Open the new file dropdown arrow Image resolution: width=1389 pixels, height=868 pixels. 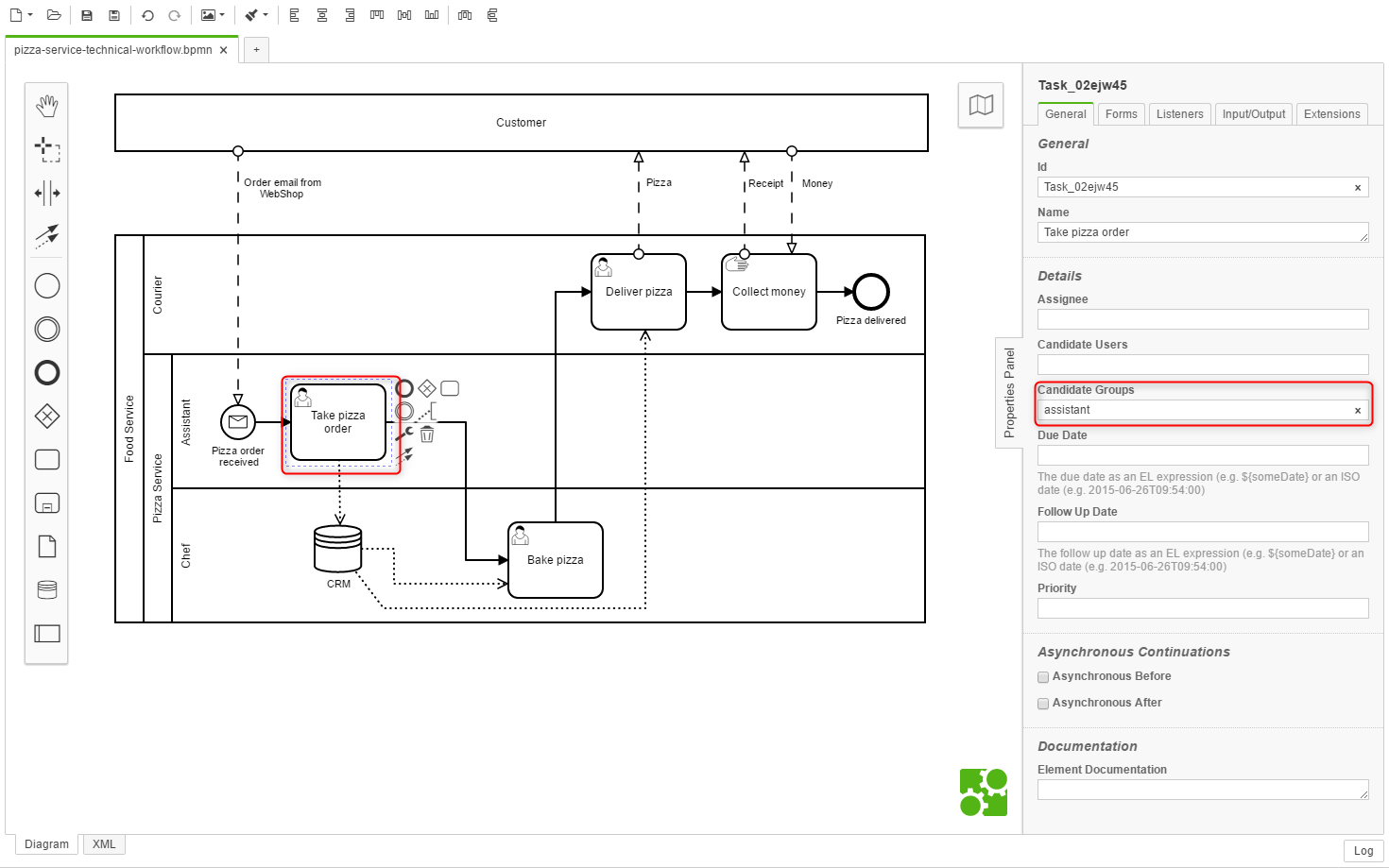pos(30,15)
